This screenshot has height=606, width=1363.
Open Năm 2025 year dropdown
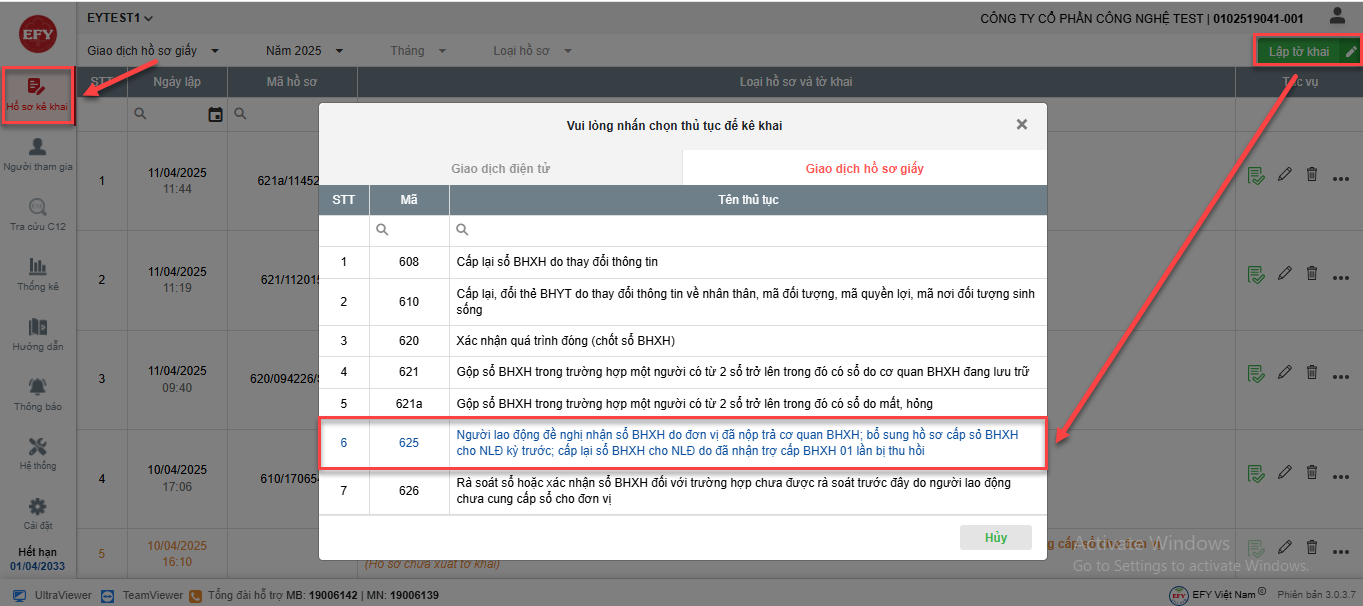pos(305,51)
